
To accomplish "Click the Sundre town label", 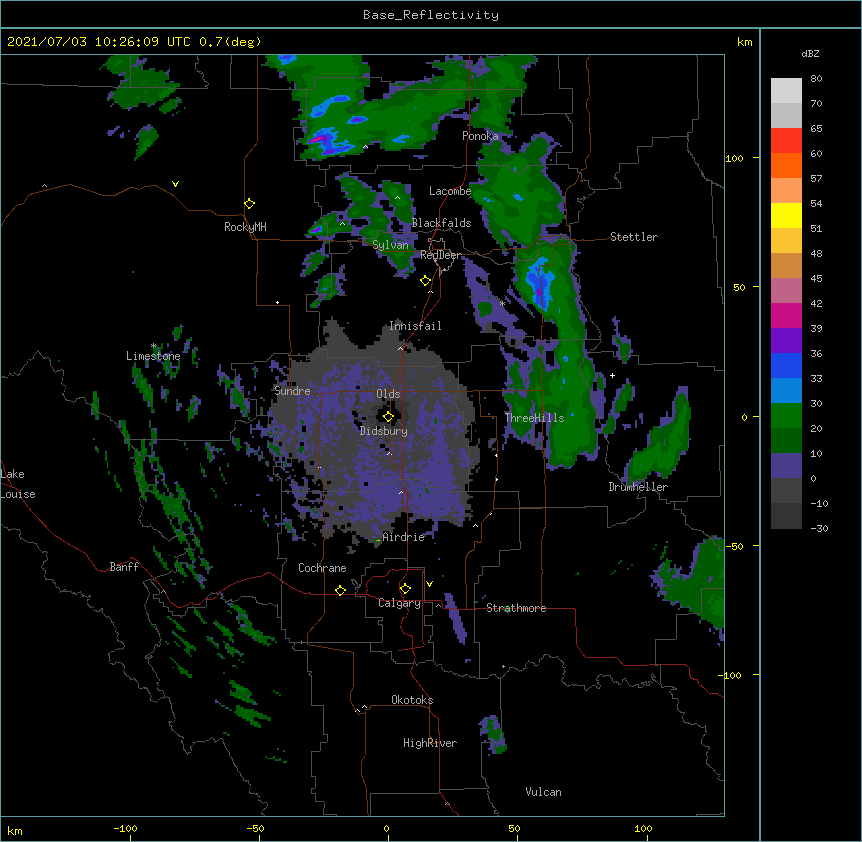I will 292,391.
